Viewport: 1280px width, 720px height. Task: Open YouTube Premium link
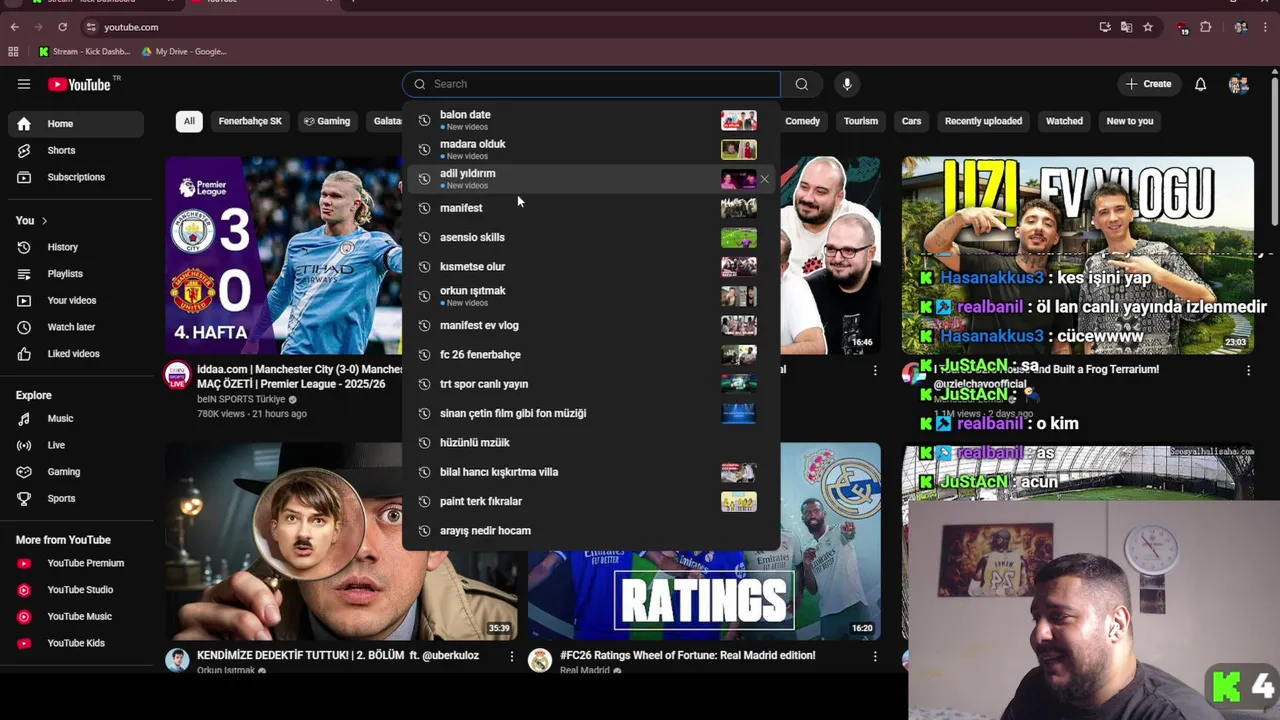pos(76,563)
